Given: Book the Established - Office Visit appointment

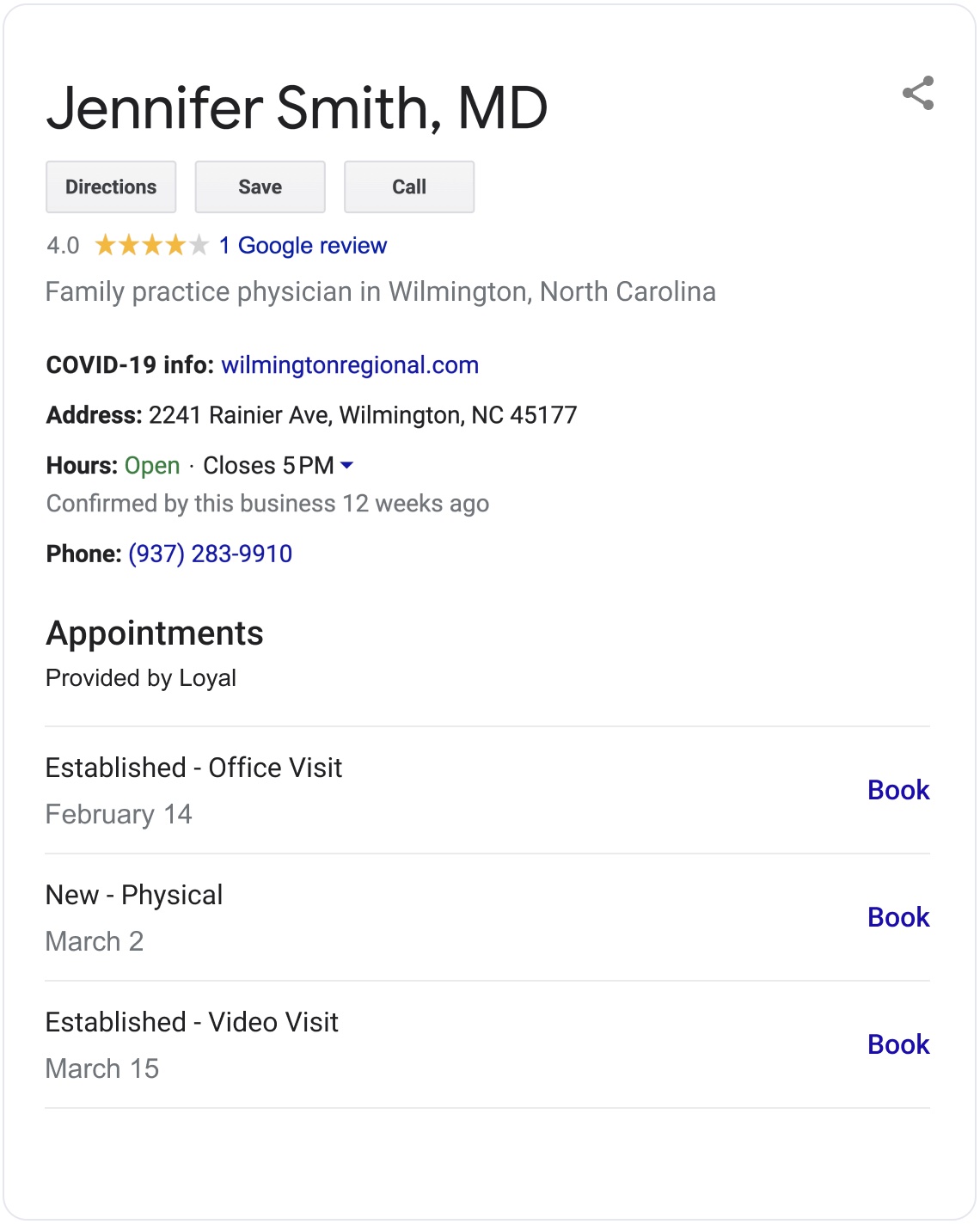Looking at the screenshot, I should pos(898,790).
